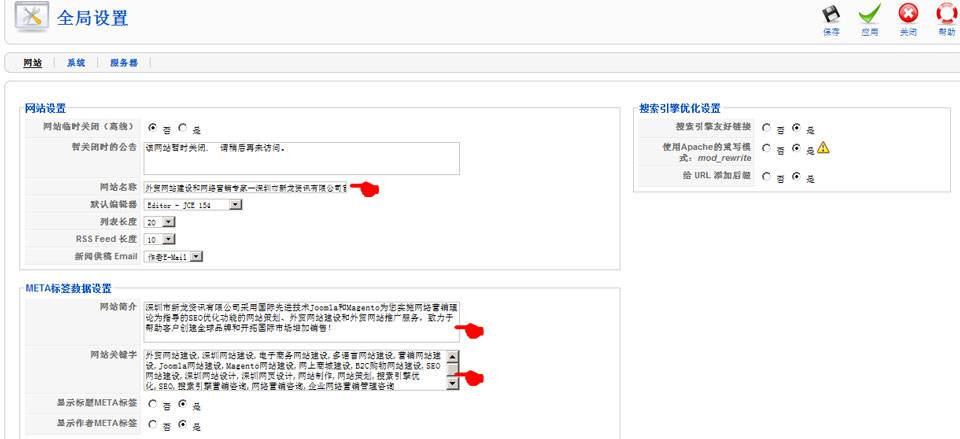Switch to the 系统 tab
Image resolution: width=960 pixels, height=439 pixels.
pyautogui.click(x=76, y=62)
